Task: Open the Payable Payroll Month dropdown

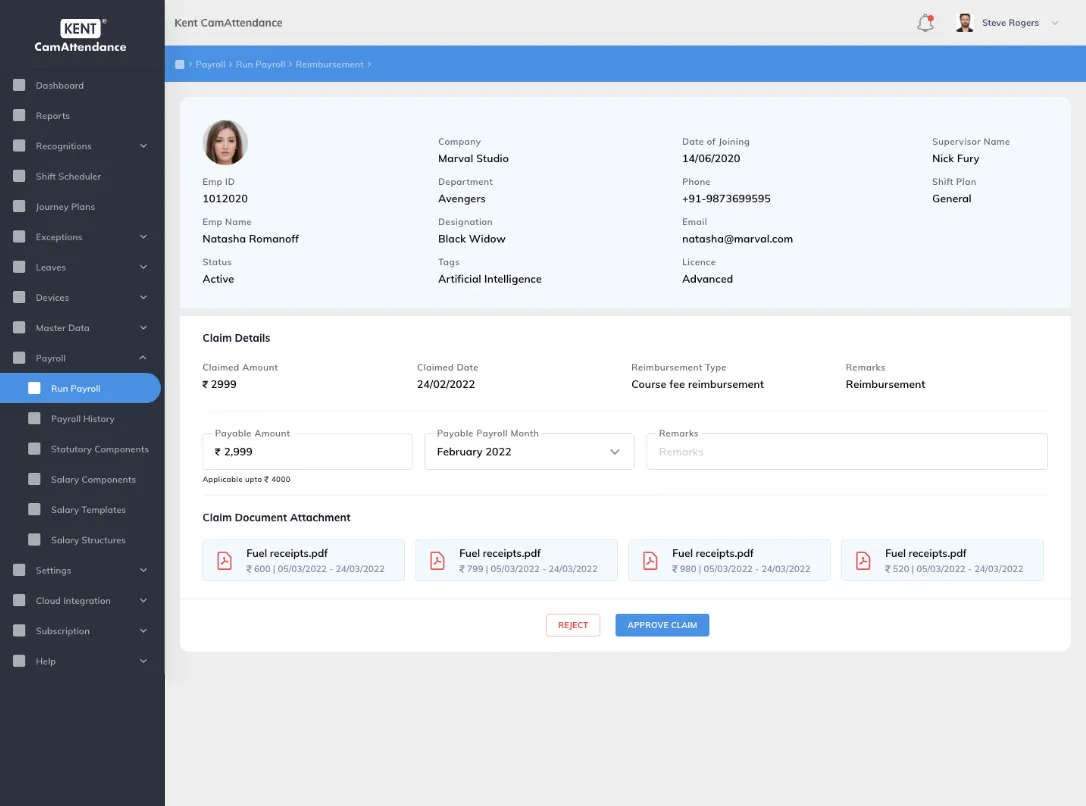Action: point(529,451)
